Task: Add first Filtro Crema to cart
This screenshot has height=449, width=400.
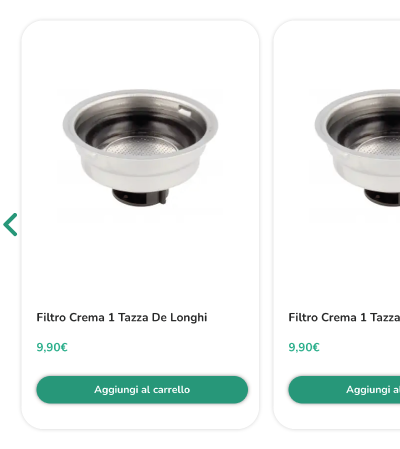Action: [x=142, y=389]
